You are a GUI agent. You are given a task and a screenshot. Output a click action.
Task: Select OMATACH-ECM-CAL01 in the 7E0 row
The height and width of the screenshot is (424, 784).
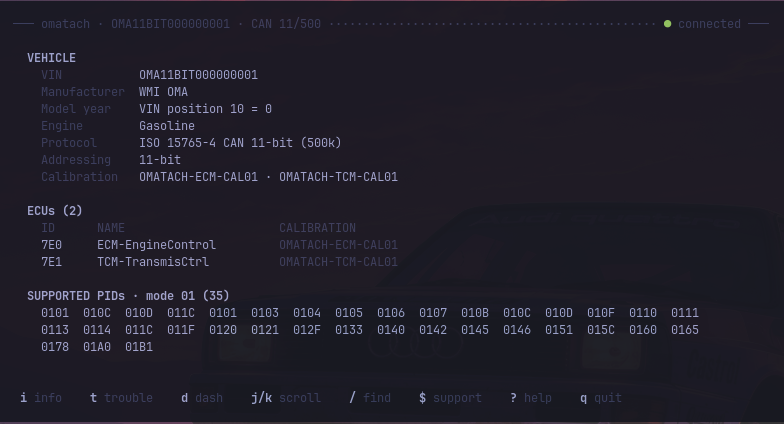(338, 245)
